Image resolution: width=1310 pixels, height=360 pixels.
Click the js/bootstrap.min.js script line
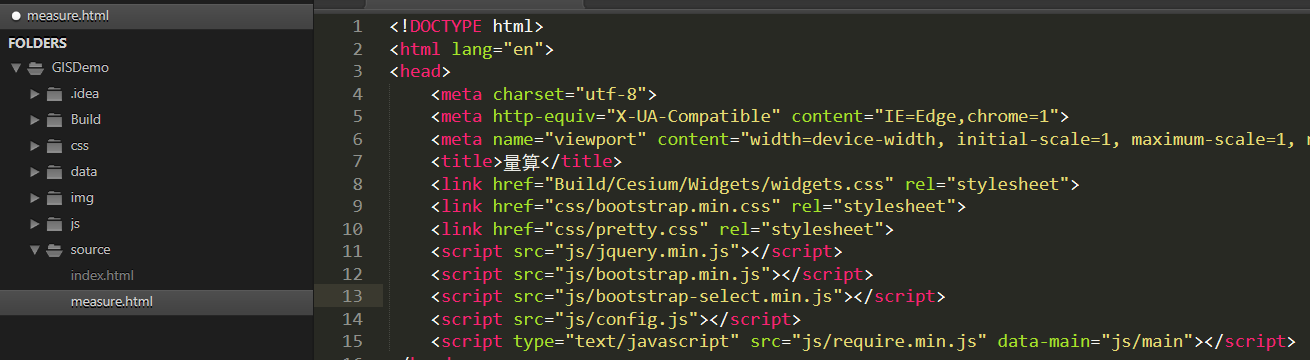tap(652, 274)
